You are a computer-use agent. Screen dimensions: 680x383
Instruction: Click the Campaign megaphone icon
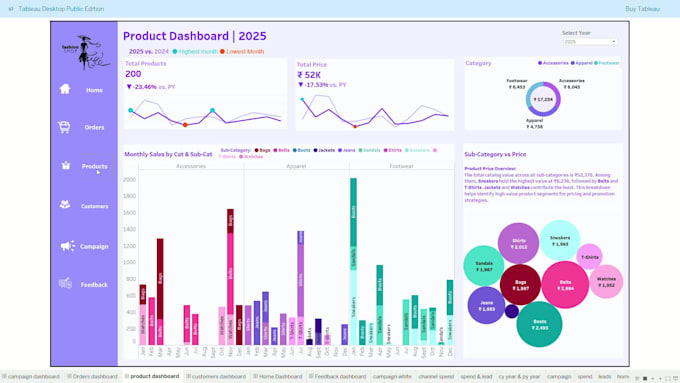(68, 246)
